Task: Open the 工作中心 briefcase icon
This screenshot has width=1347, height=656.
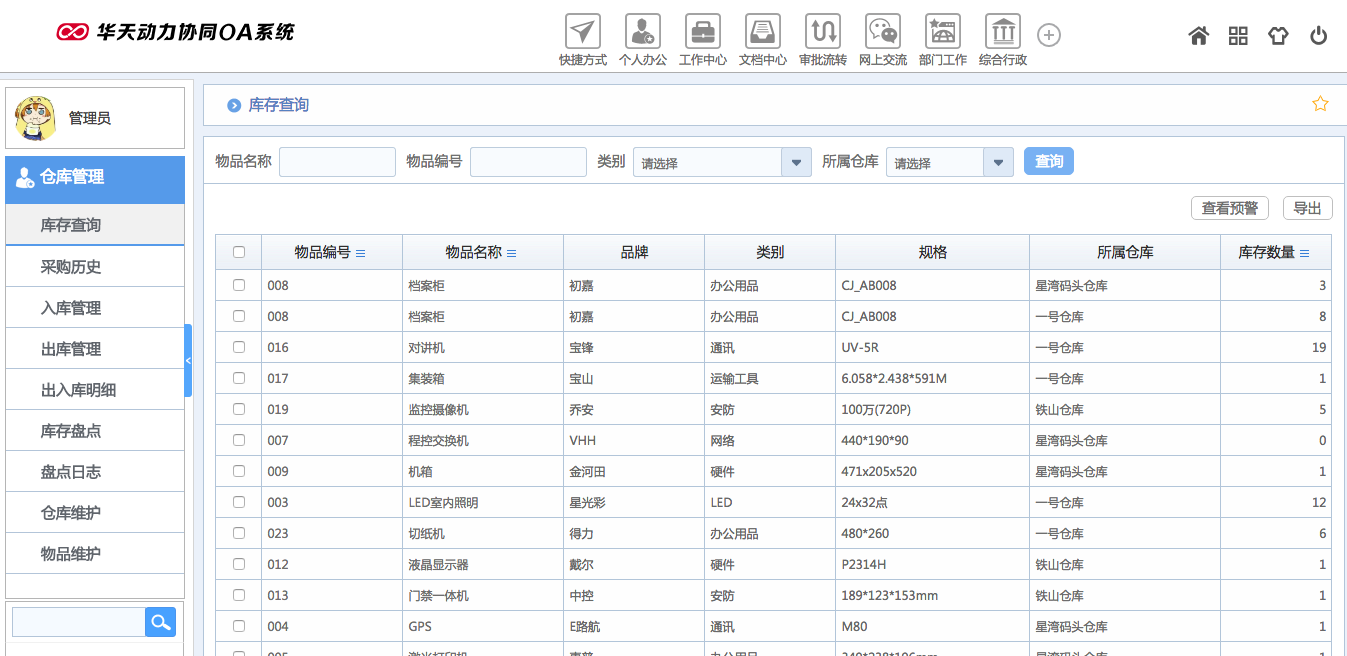Action: (x=702, y=32)
